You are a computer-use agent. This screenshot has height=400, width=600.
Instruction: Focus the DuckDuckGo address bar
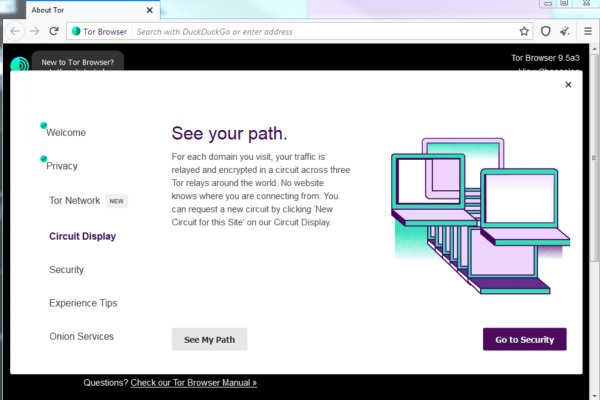(x=320, y=31)
